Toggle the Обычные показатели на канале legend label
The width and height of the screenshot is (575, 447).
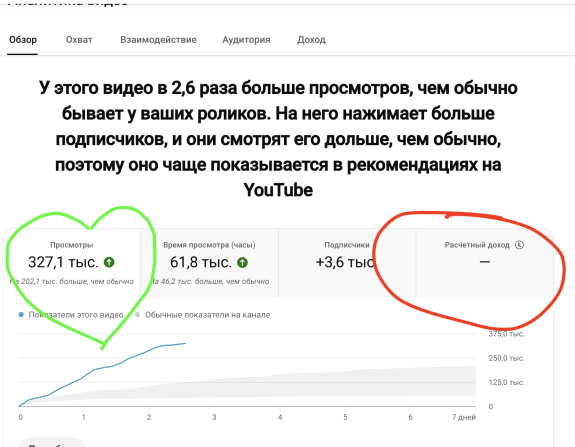(x=208, y=315)
